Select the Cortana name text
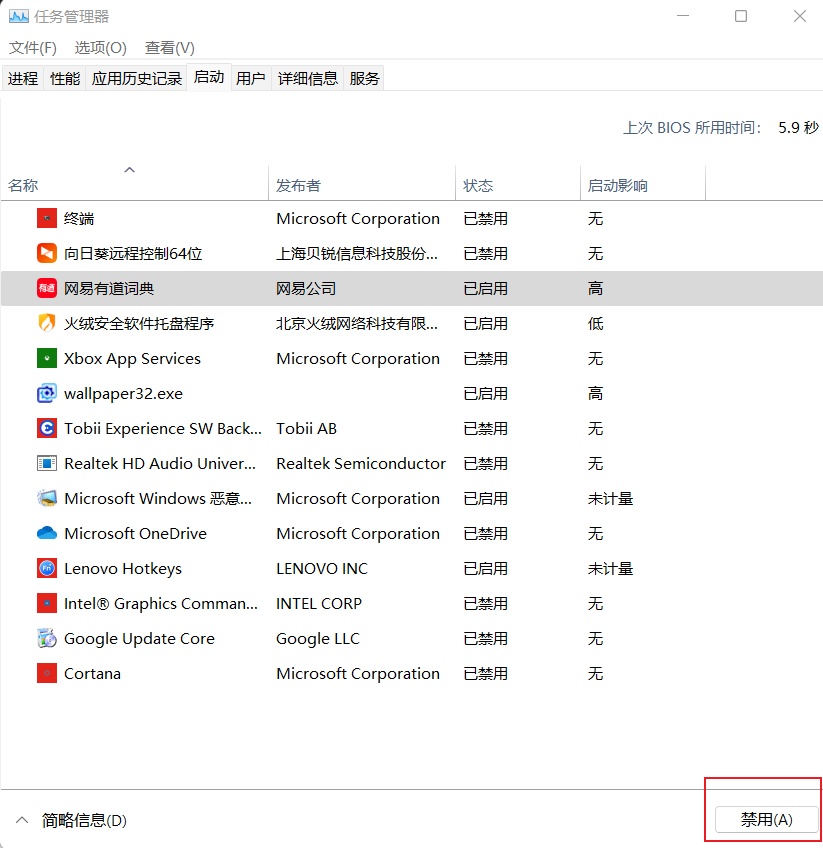 92,674
